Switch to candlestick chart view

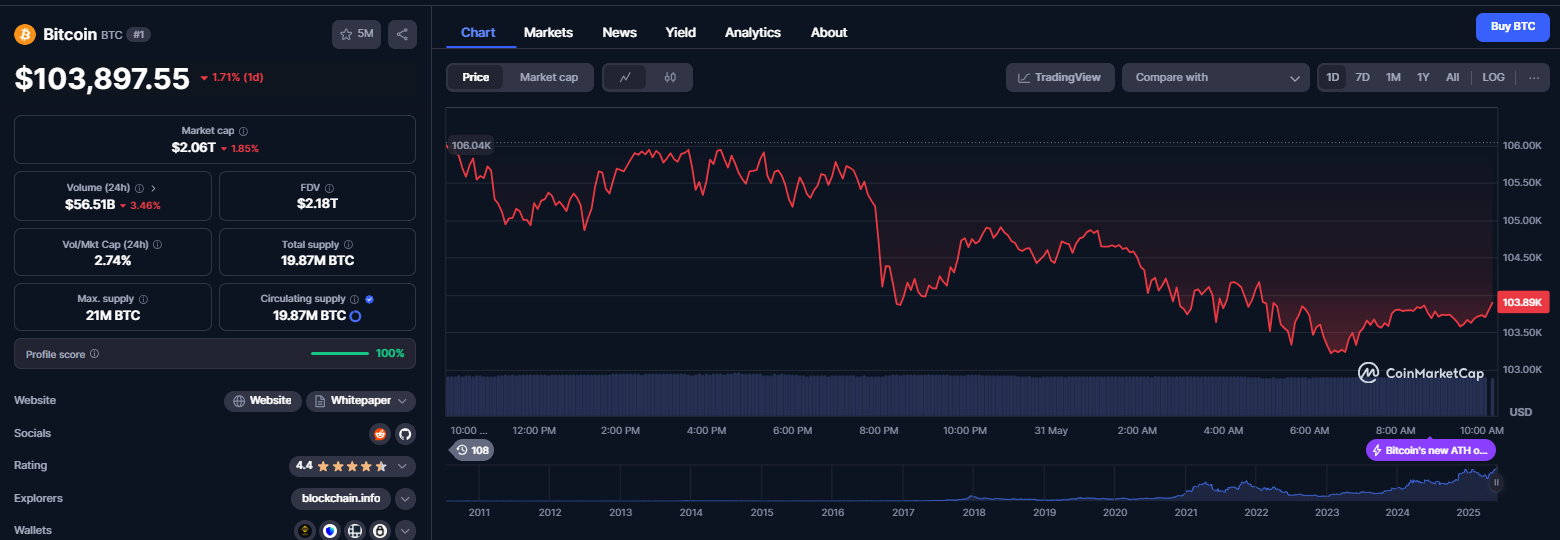670,77
